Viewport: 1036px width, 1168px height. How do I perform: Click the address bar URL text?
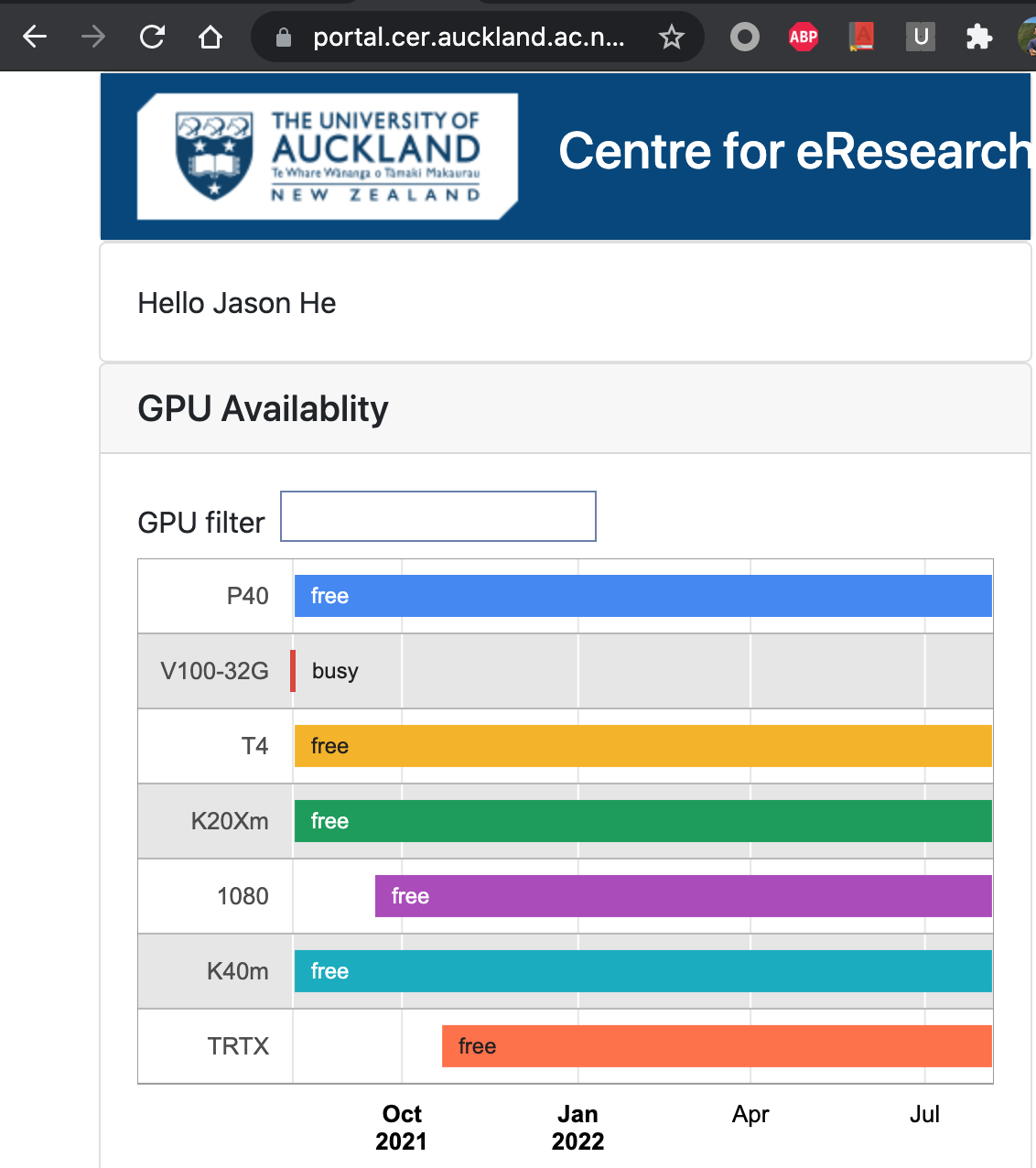coord(469,37)
